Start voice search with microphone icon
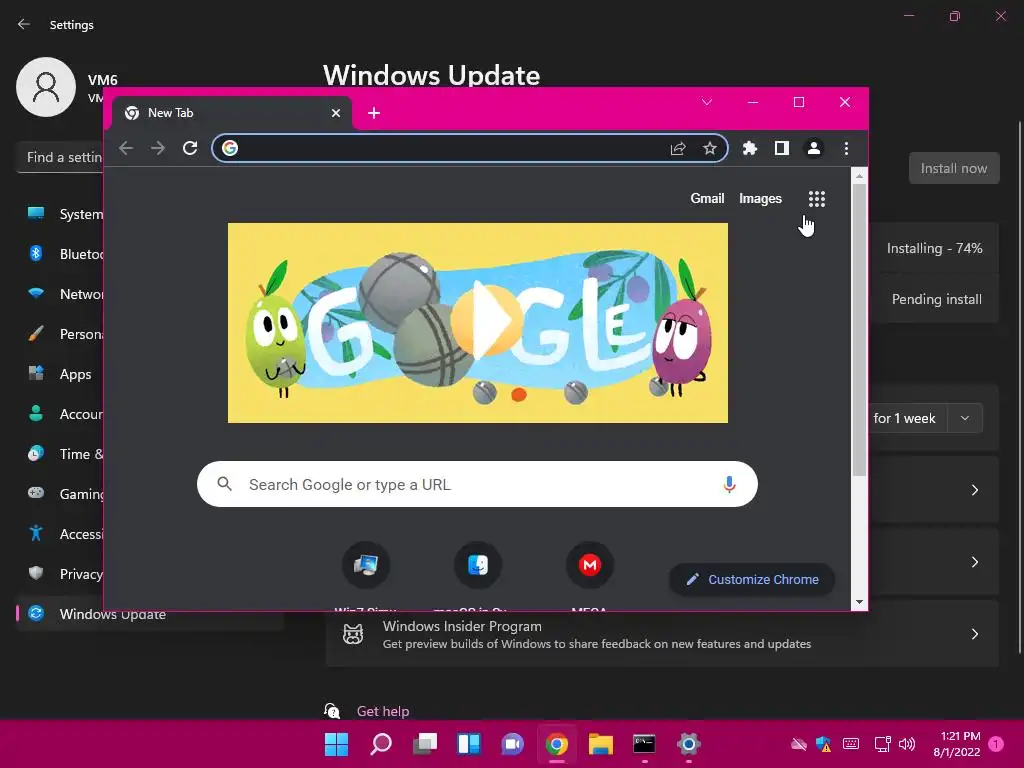 pos(729,484)
